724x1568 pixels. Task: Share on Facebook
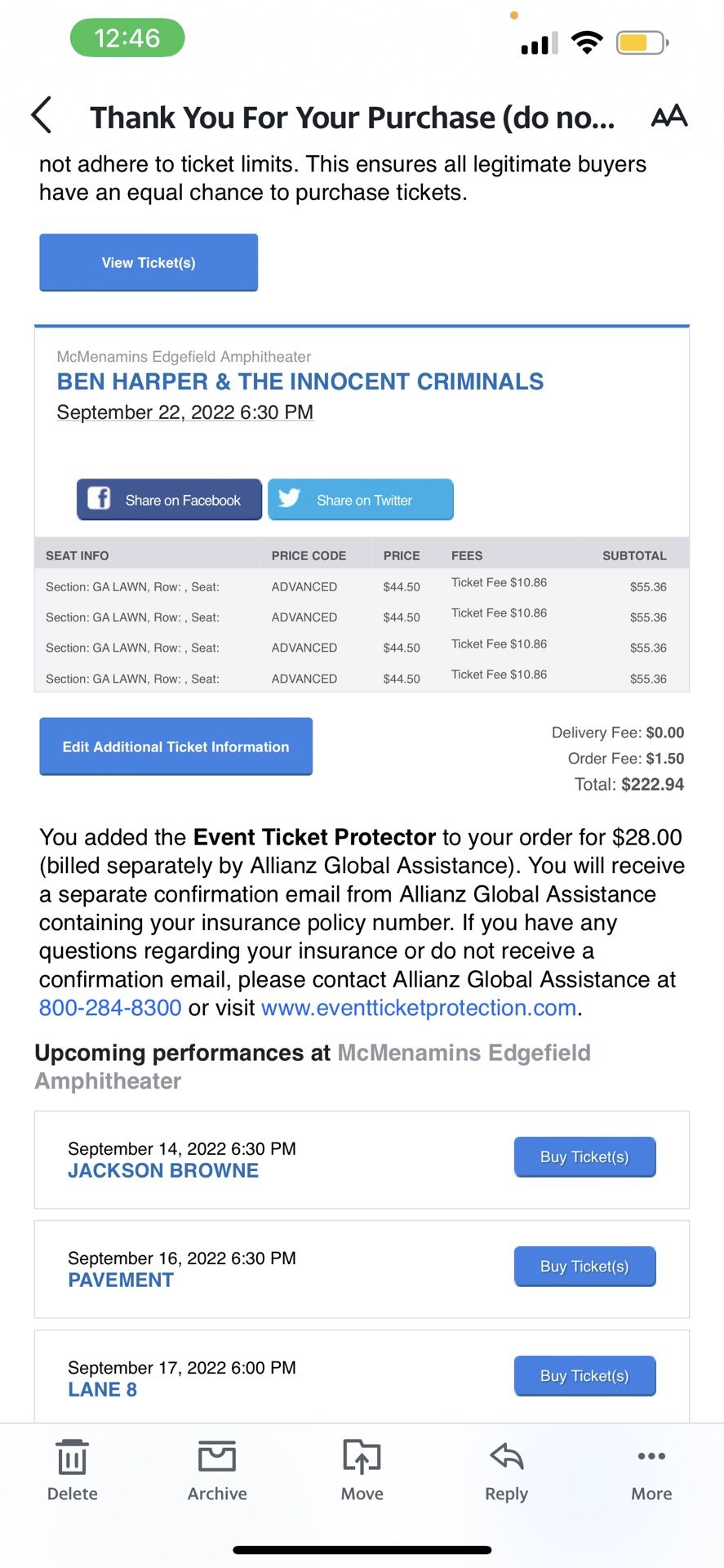tap(169, 500)
